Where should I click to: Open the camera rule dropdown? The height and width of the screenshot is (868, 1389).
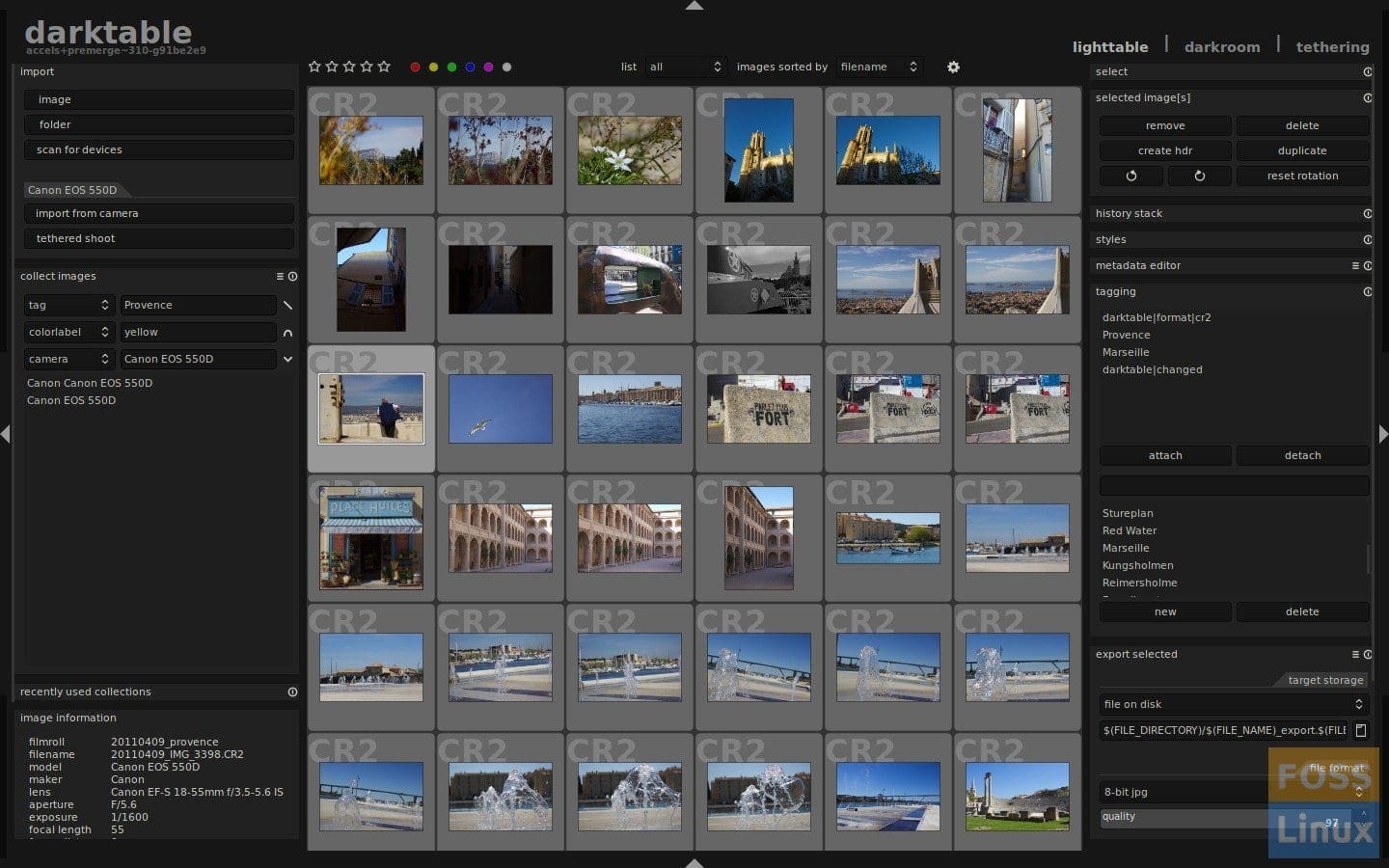pyautogui.click(x=69, y=359)
